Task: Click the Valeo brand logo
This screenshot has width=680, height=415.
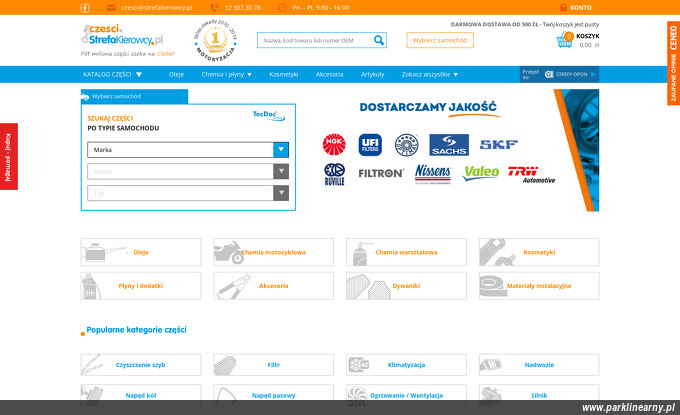Action: (x=481, y=173)
